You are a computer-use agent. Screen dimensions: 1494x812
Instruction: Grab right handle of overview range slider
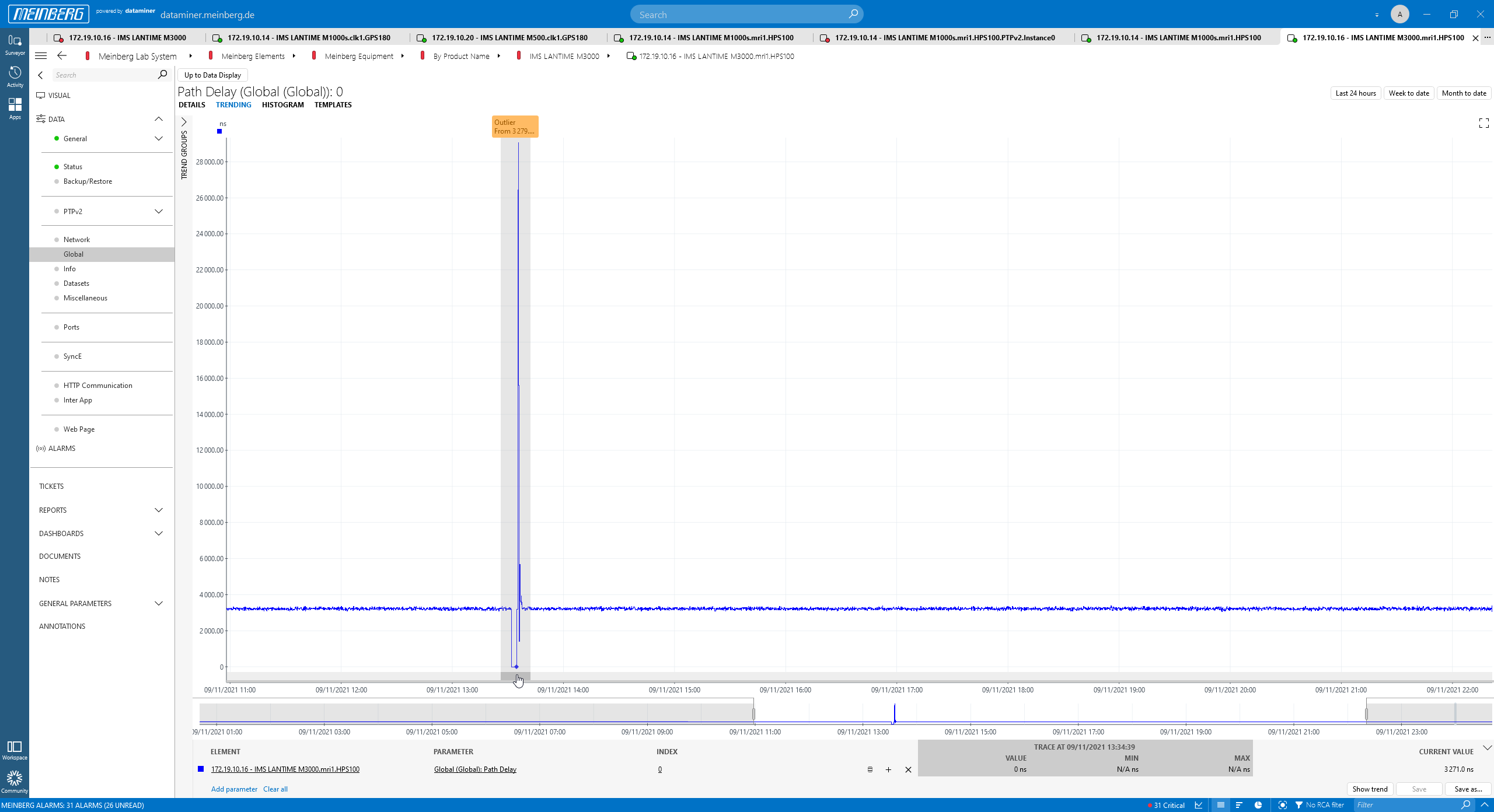pyautogui.click(x=1366, y=714)
